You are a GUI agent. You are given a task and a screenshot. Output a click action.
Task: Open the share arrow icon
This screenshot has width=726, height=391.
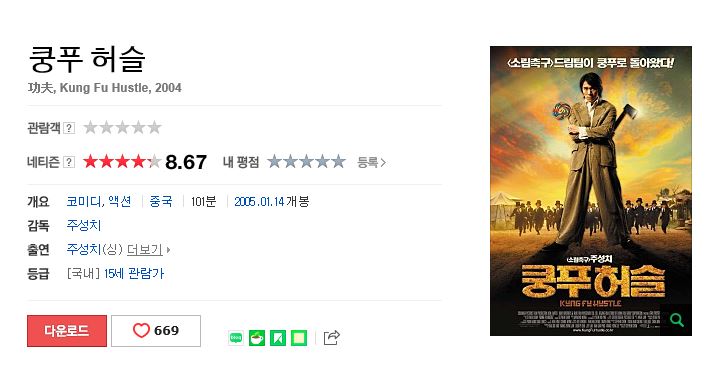click(x=332, y=338)
